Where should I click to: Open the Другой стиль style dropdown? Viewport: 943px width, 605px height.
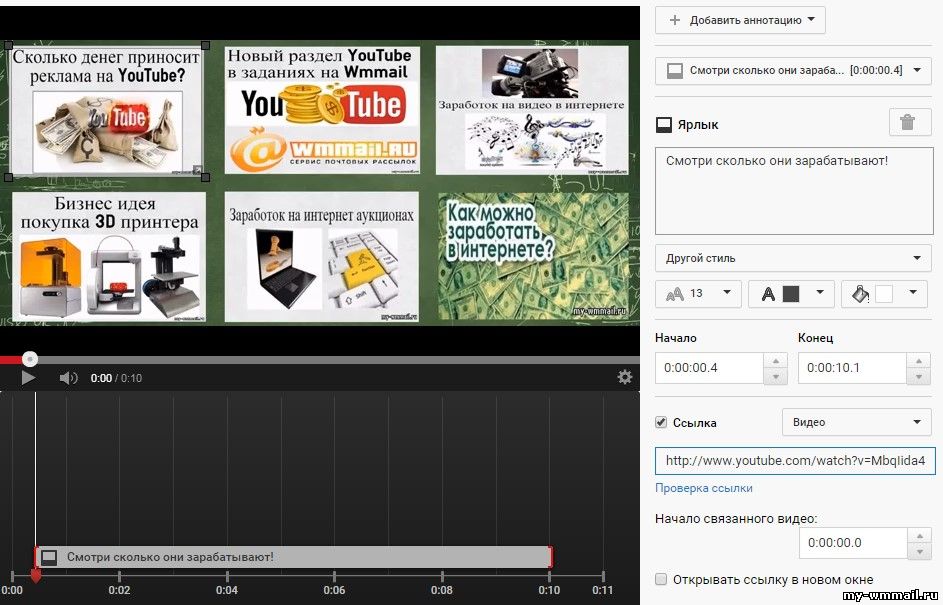(x=793, y=258)
